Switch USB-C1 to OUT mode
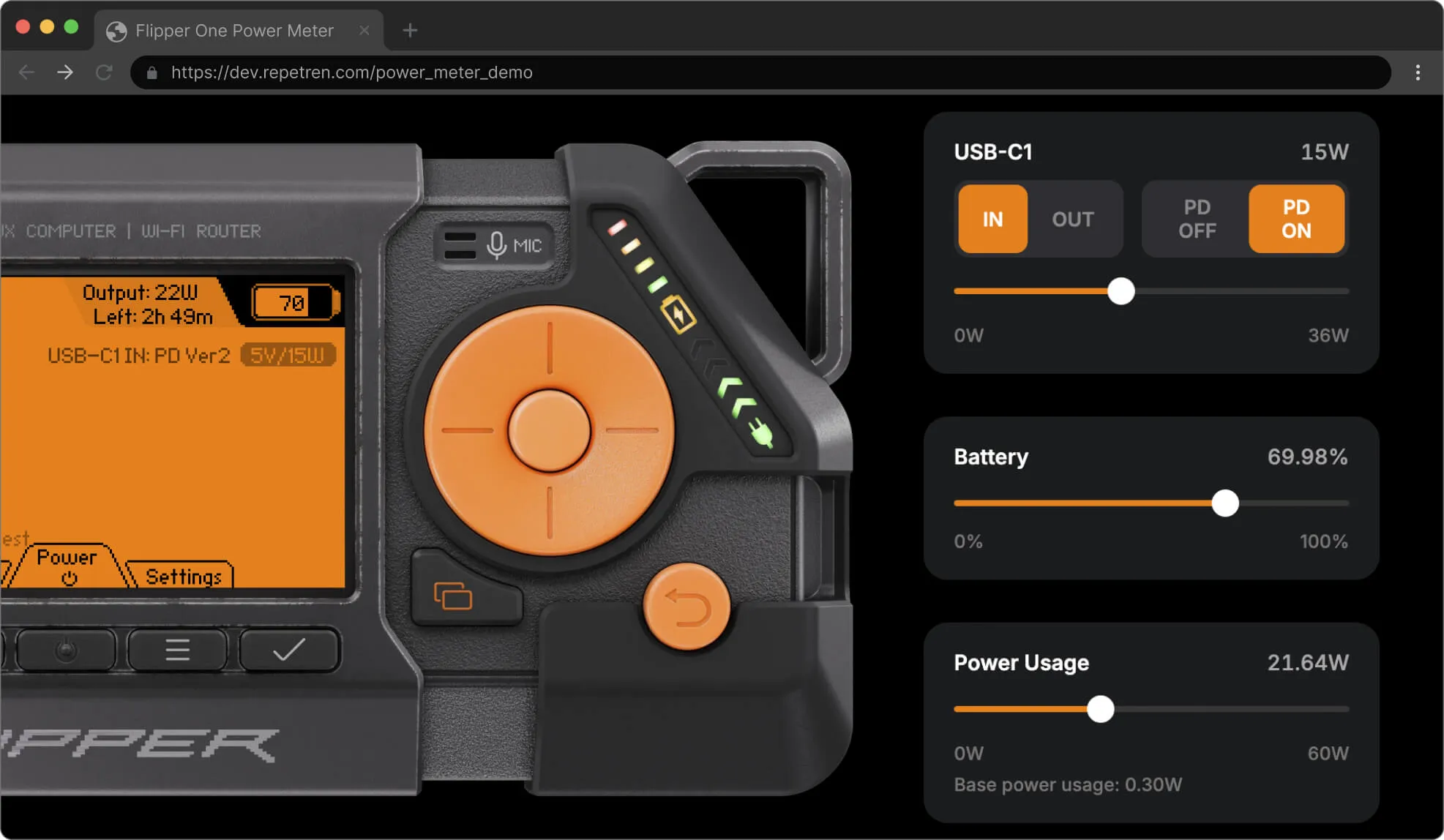 1073,219
